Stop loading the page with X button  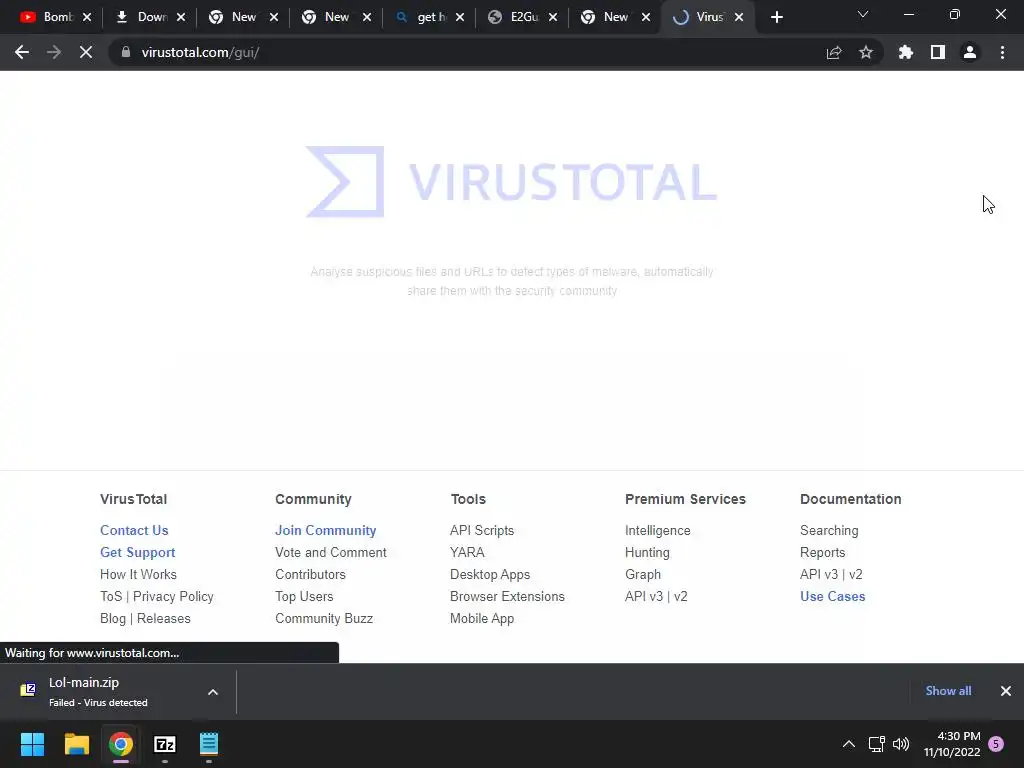click(86, 52)
